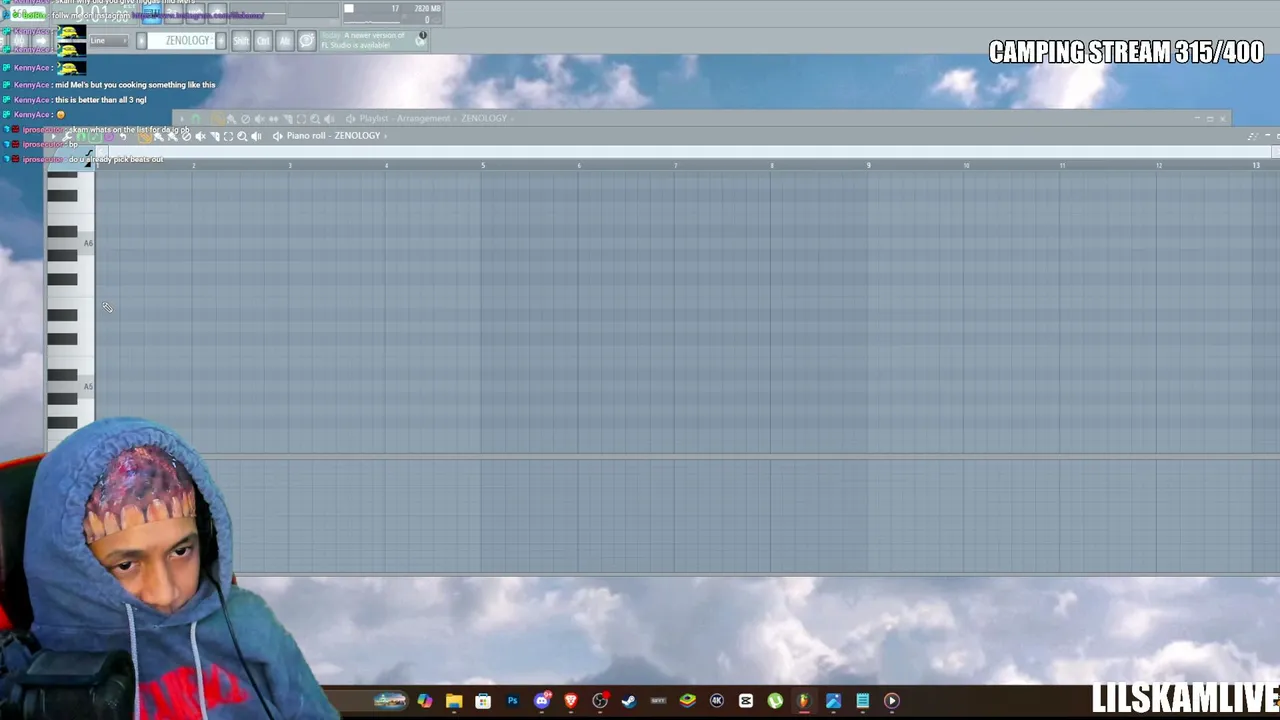Click the 2820 MB memory readout

point(427,8)
